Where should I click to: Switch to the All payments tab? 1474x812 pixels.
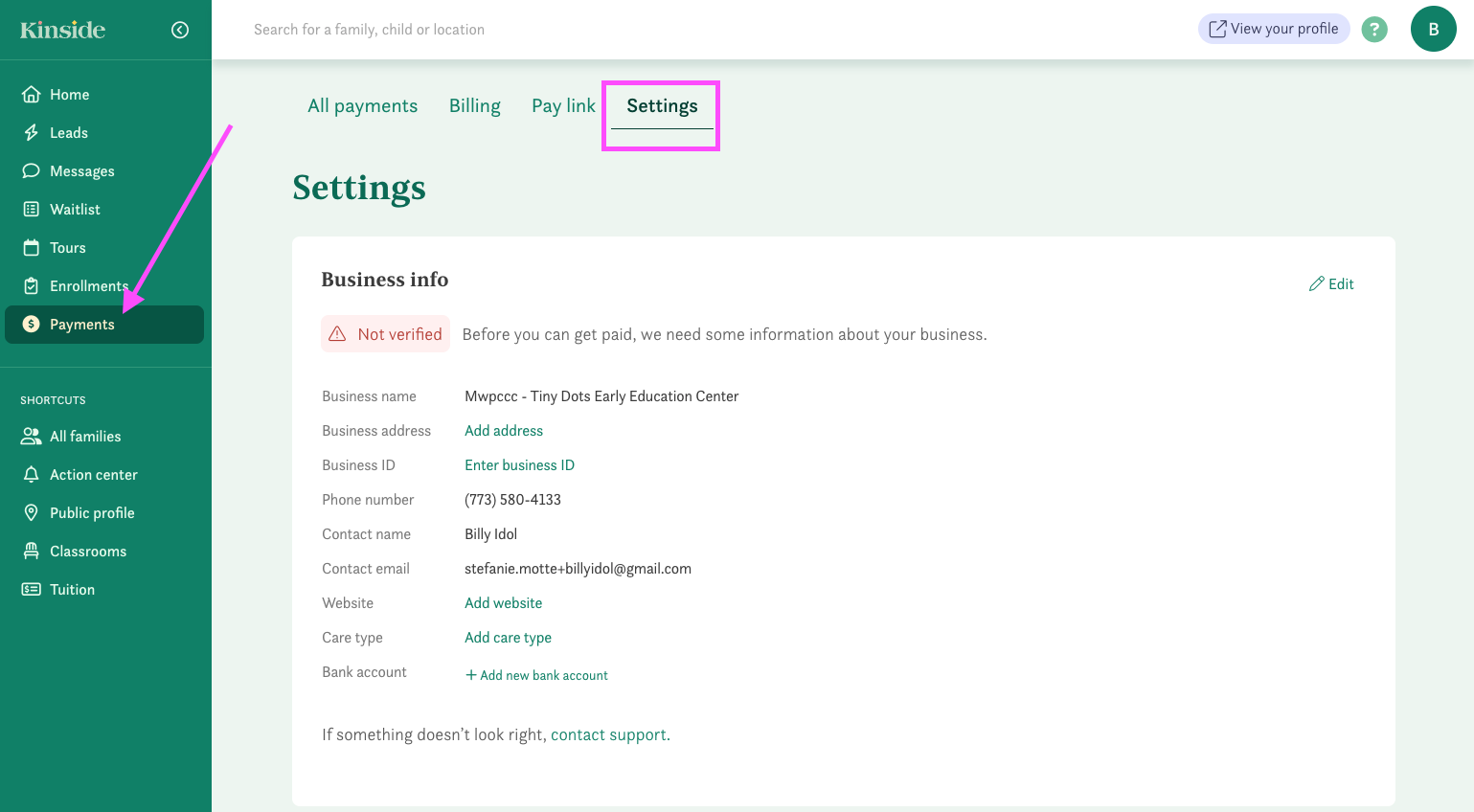(x=362, y=106)
